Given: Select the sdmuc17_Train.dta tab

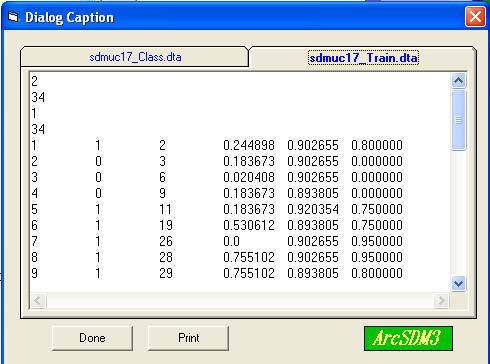Looking at the screenshot, I should click(363, 58).
